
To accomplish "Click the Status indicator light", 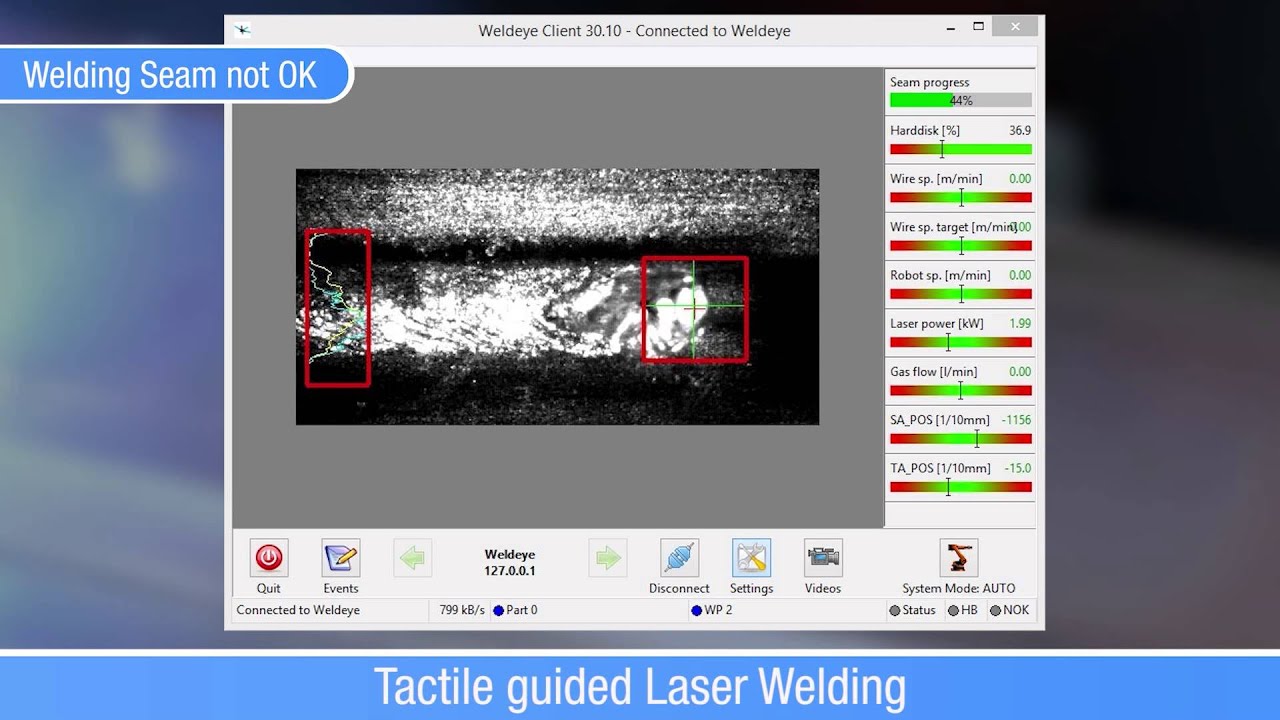I will point(894,610).
